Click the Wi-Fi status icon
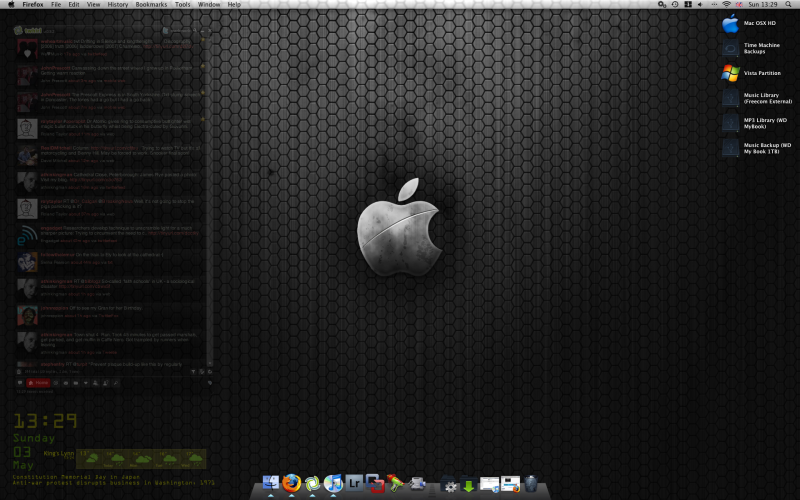Image resolution: width=800 pixels, height=500 pixels. (727, 5)
